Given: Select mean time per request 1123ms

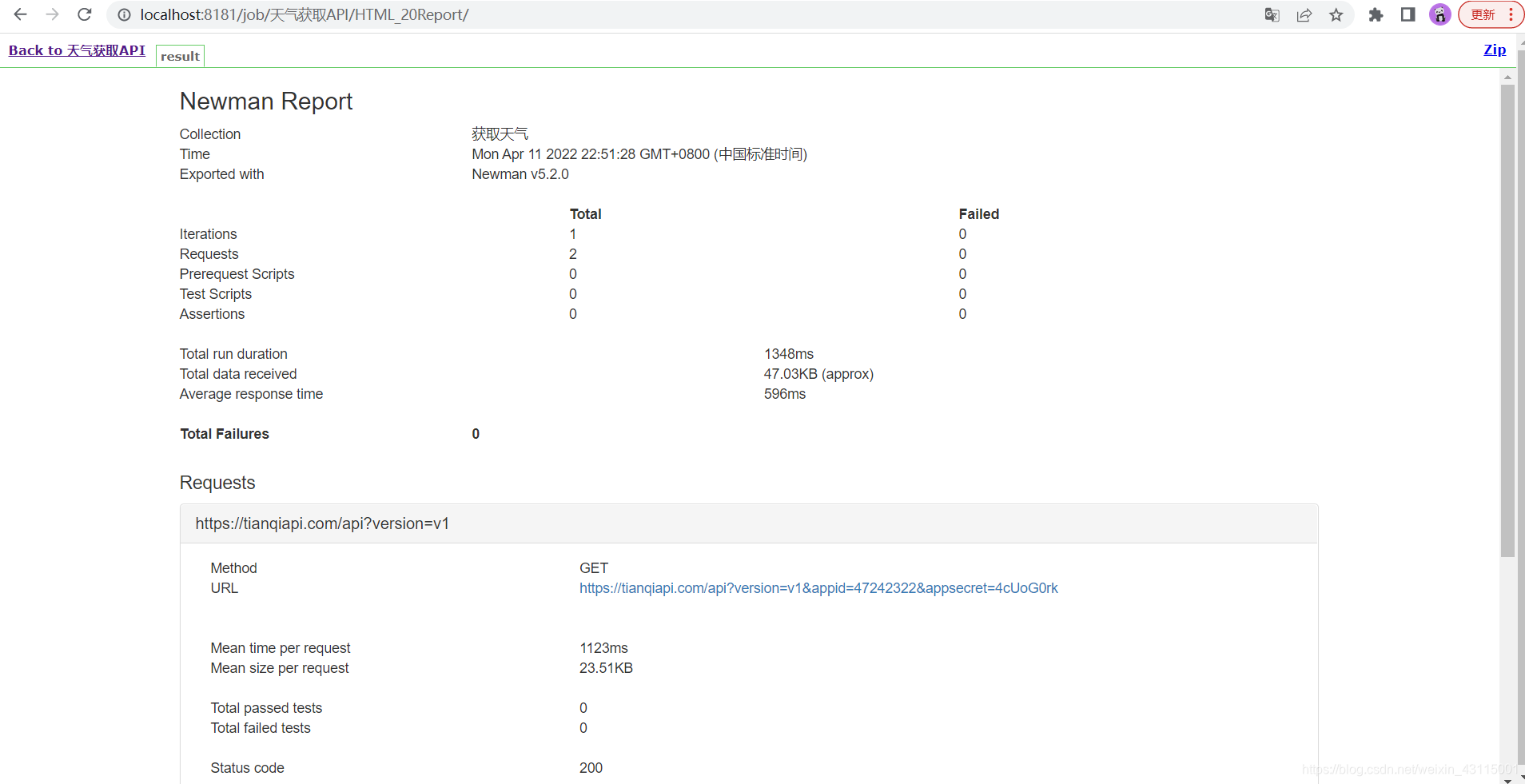Looking at the screenshot, I should click(x=603, y=648).
